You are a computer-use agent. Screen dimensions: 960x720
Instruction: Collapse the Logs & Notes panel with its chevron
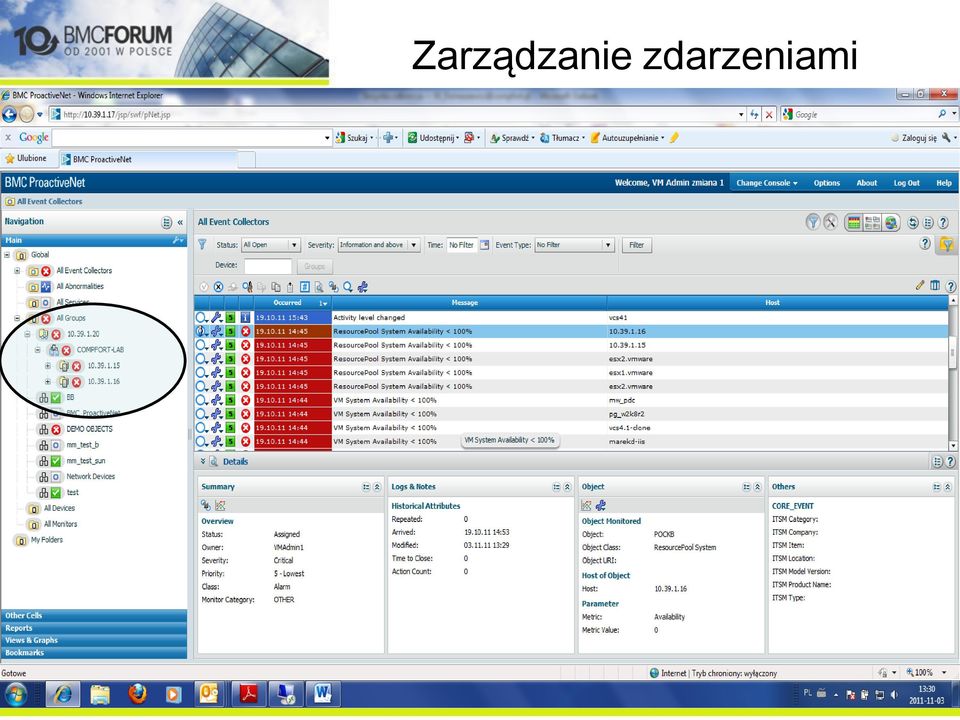coord(567,487)
